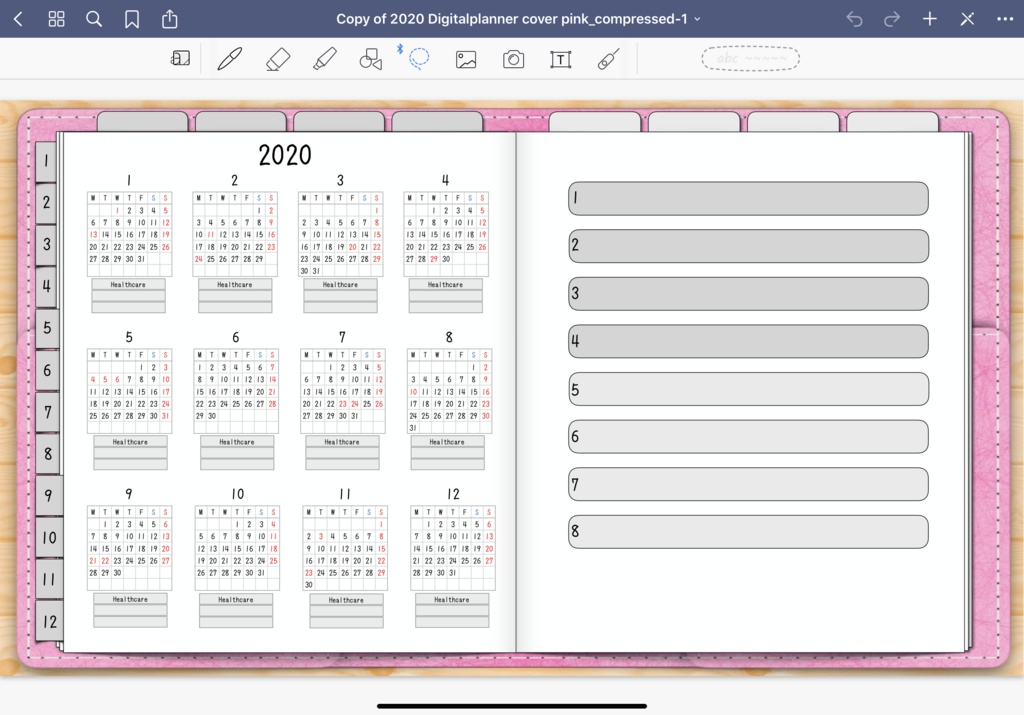The width and height of the screenshot is (1024, 715).
Task: Open search within the document
Action: [94, 18]
